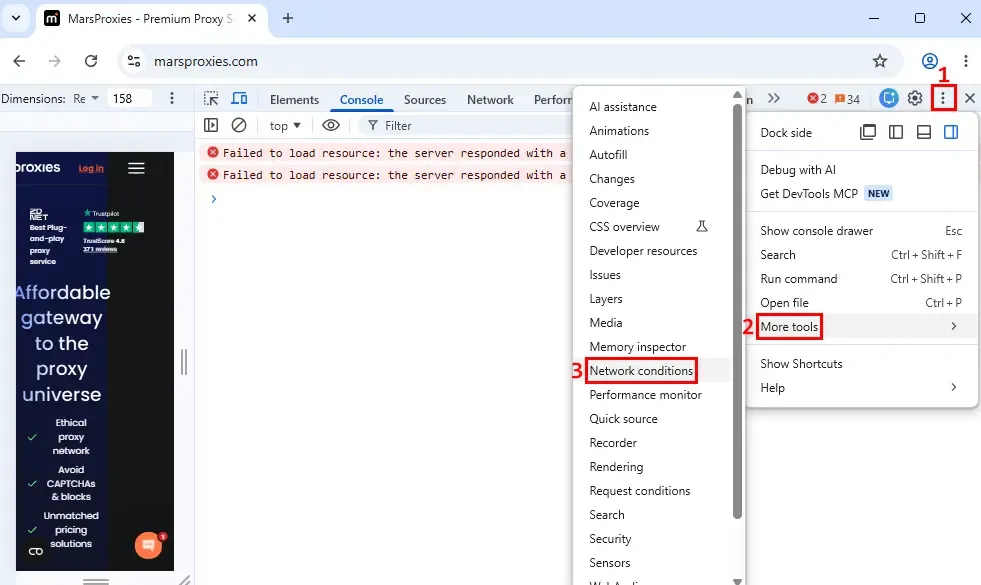Select Get DevTools MCP menu item
Screen dimensions: 981x585
[862, 194]
